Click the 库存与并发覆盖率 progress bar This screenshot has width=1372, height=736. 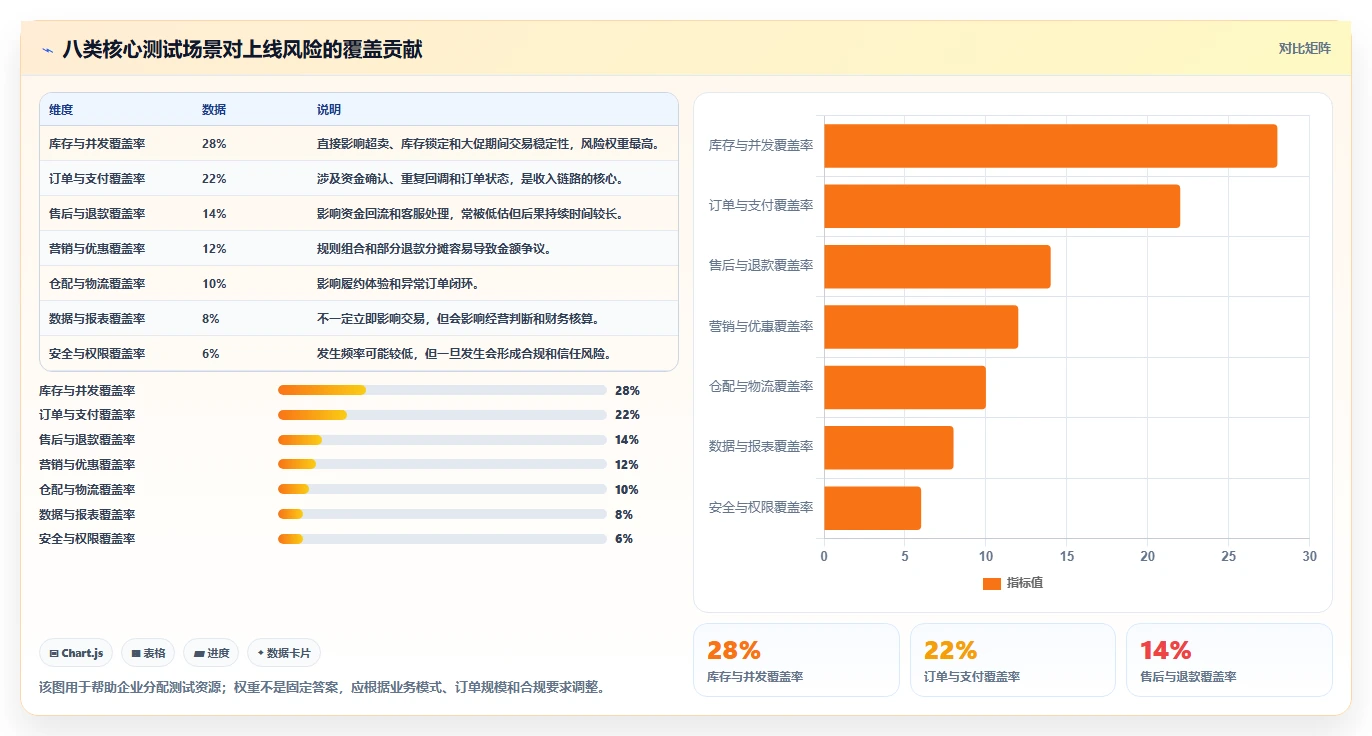(x=442, y=390)
